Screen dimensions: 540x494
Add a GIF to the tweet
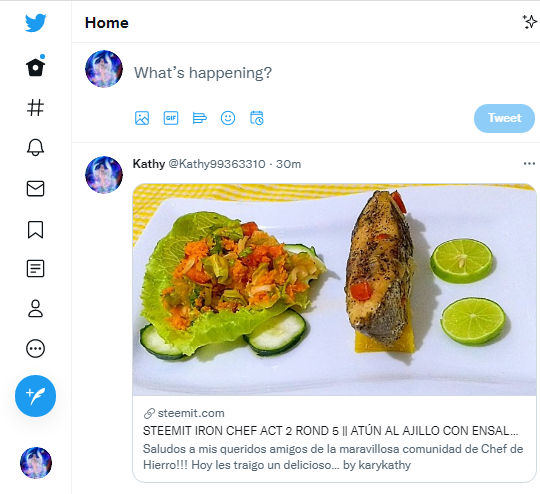click(171, 118)
